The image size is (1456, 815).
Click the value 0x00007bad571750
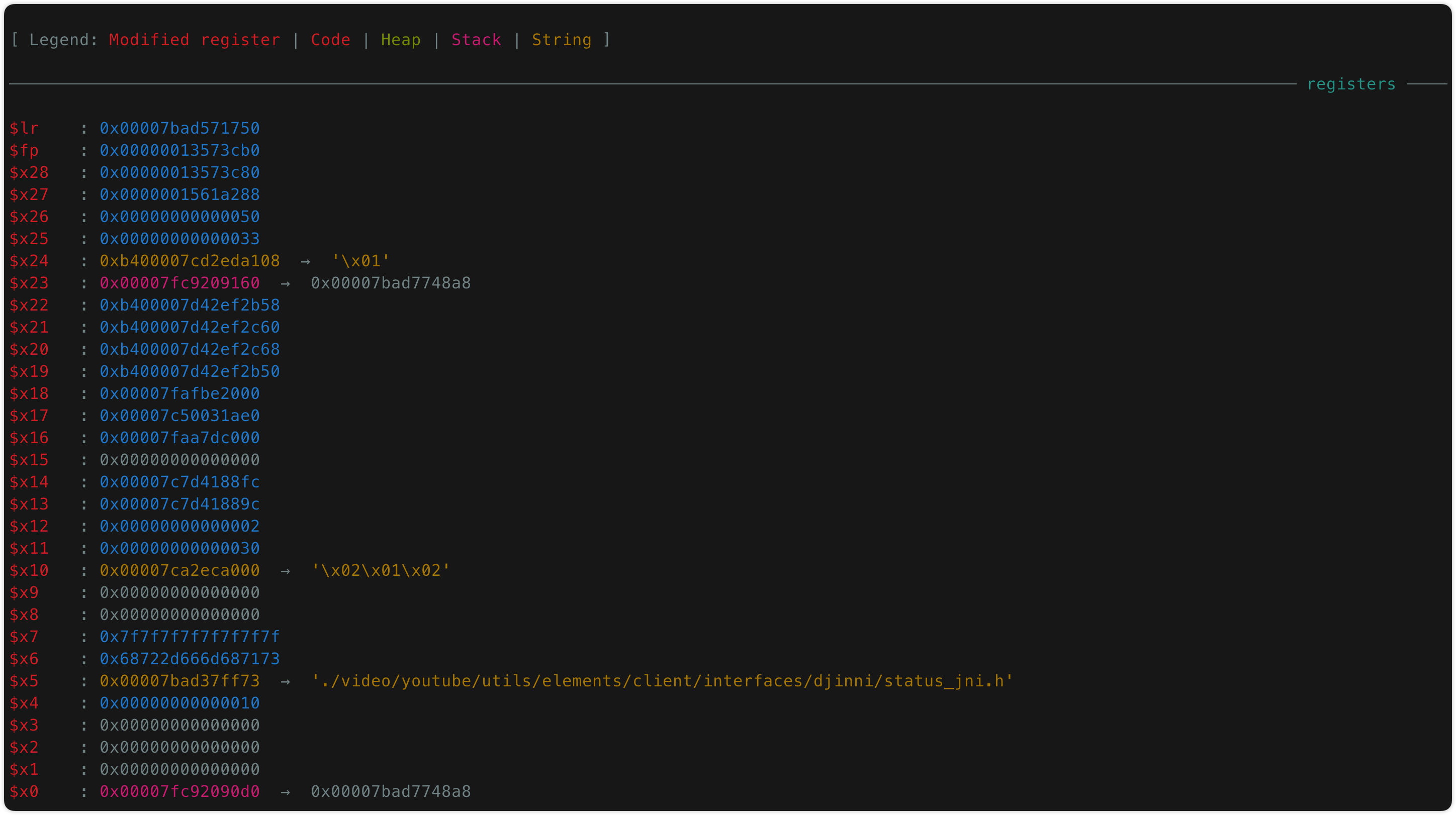pyautogui.click(x=180, y=129)
